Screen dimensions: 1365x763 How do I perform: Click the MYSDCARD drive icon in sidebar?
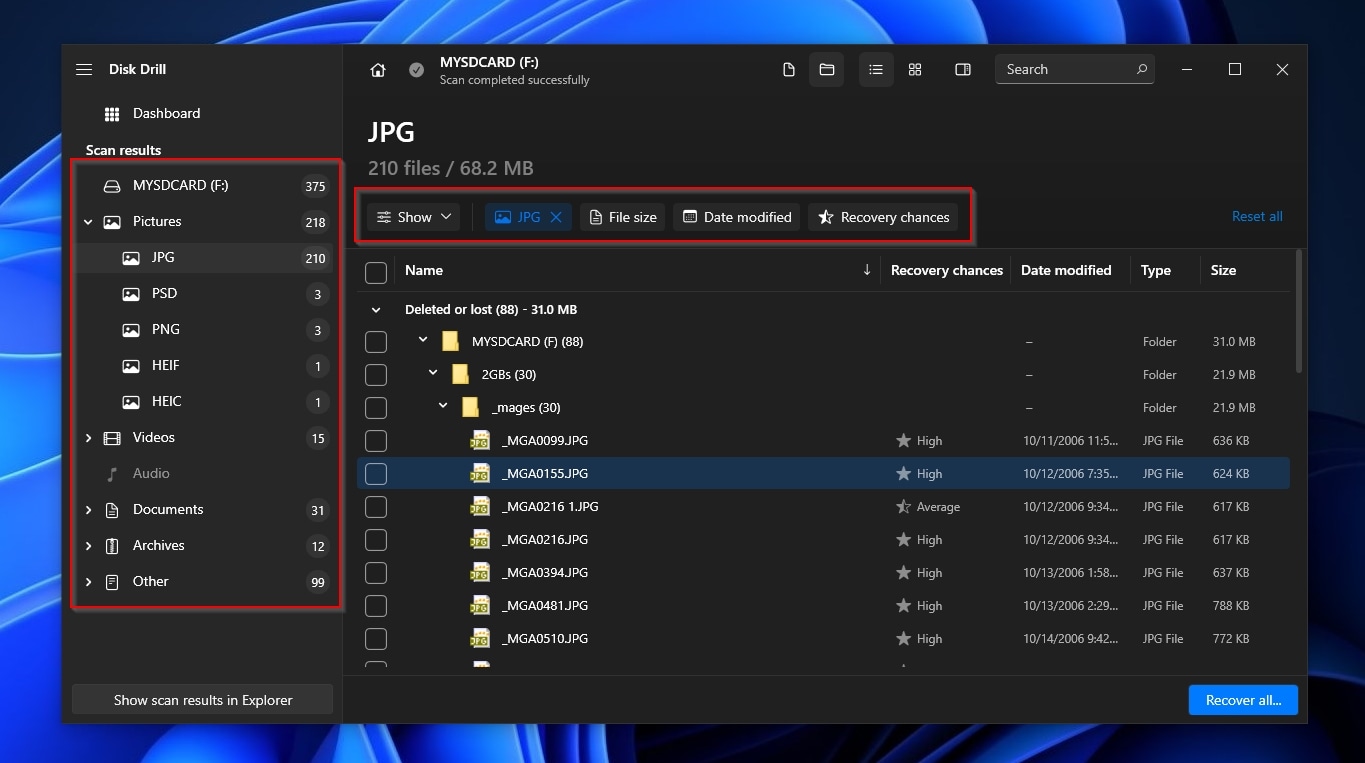click(113, 186)
